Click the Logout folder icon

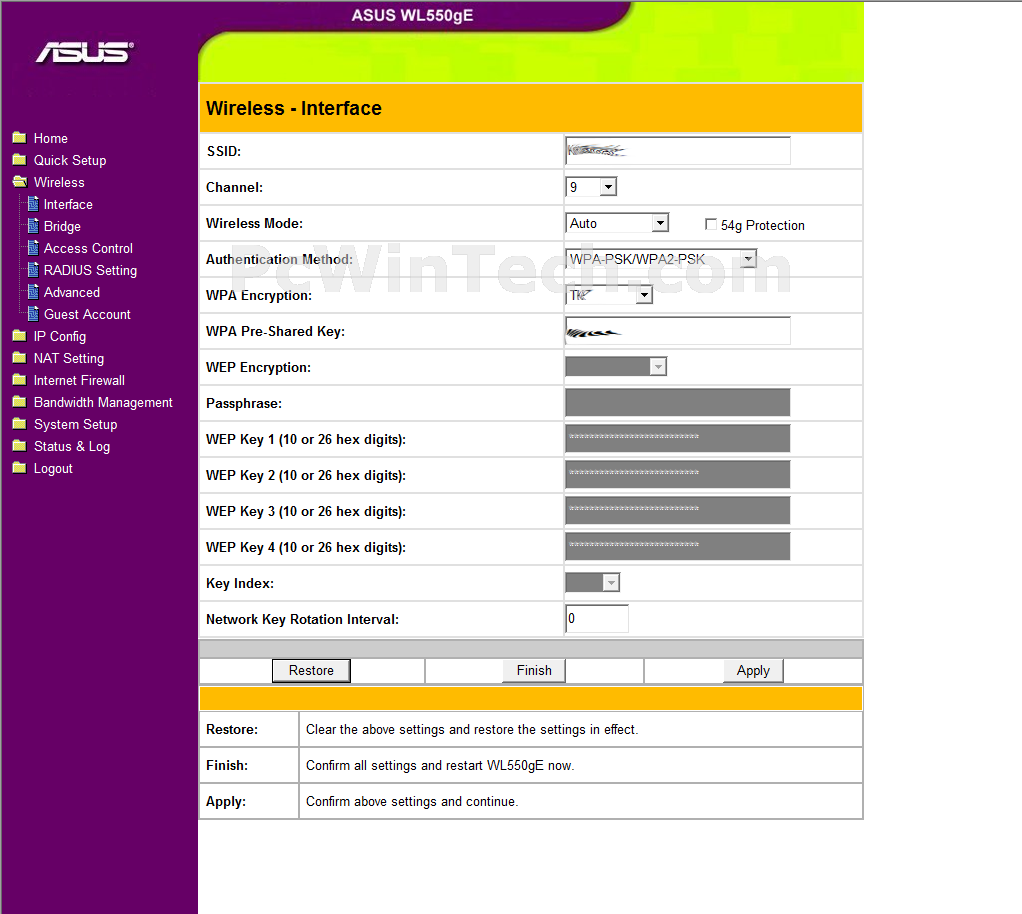tap(20, 468)
